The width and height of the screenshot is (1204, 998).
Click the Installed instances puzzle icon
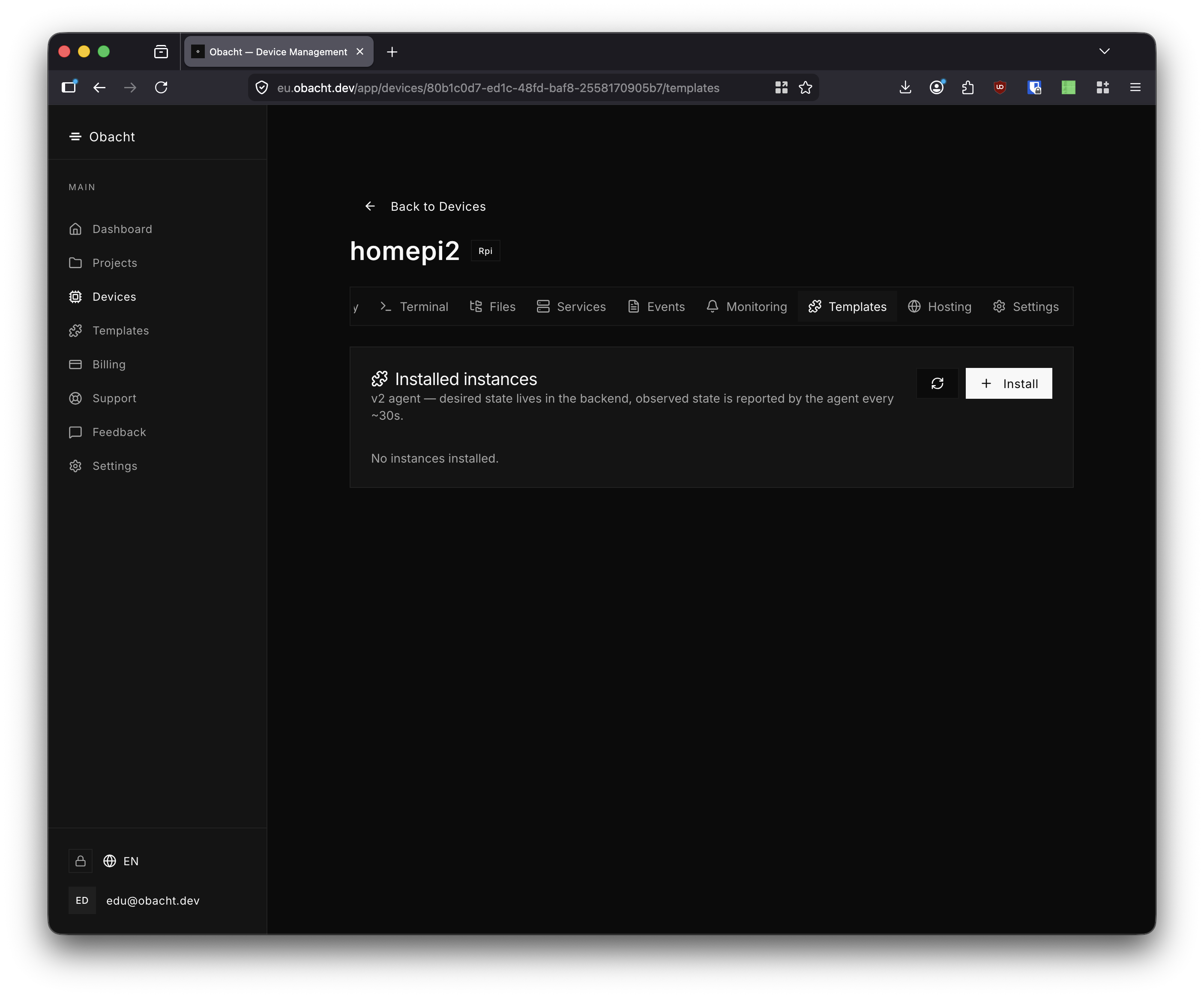pos(380,379)
